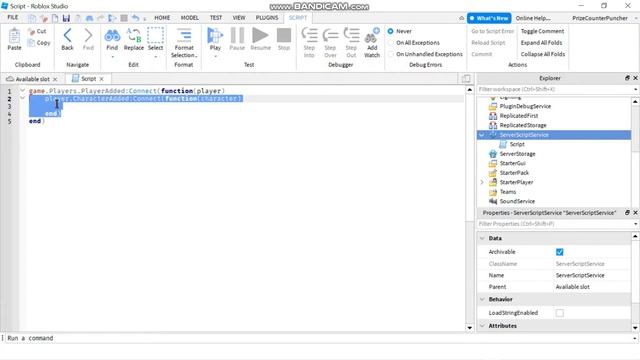Click Toggle Comment action
This screenshot has width=640, height=360.
[x=542, y=31]
